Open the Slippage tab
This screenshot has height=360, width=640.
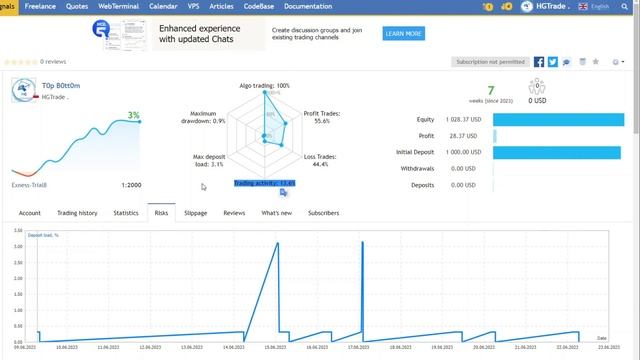(196, 213)
